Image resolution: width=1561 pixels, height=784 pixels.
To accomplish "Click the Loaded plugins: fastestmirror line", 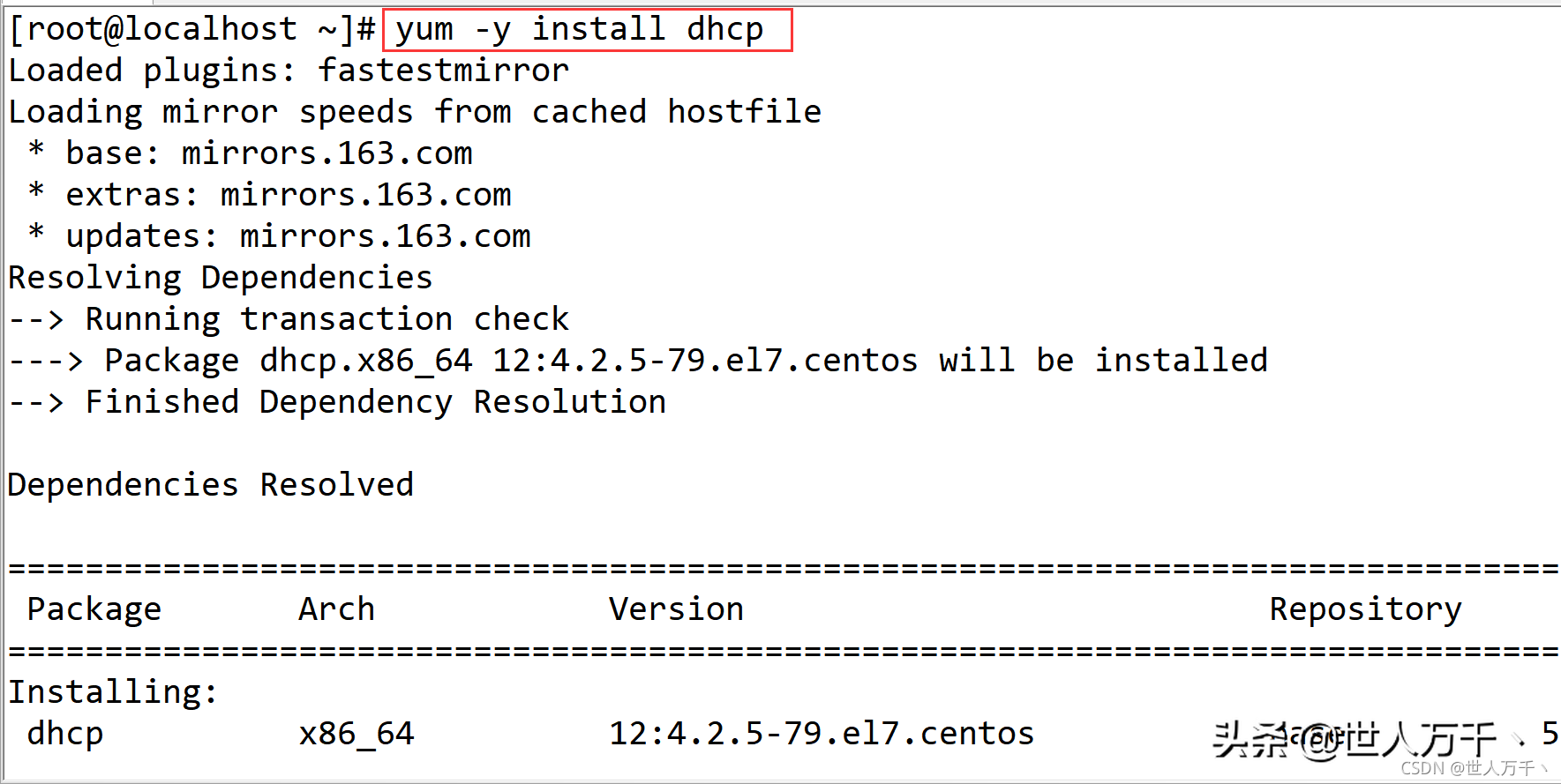I will click(289, 71).
